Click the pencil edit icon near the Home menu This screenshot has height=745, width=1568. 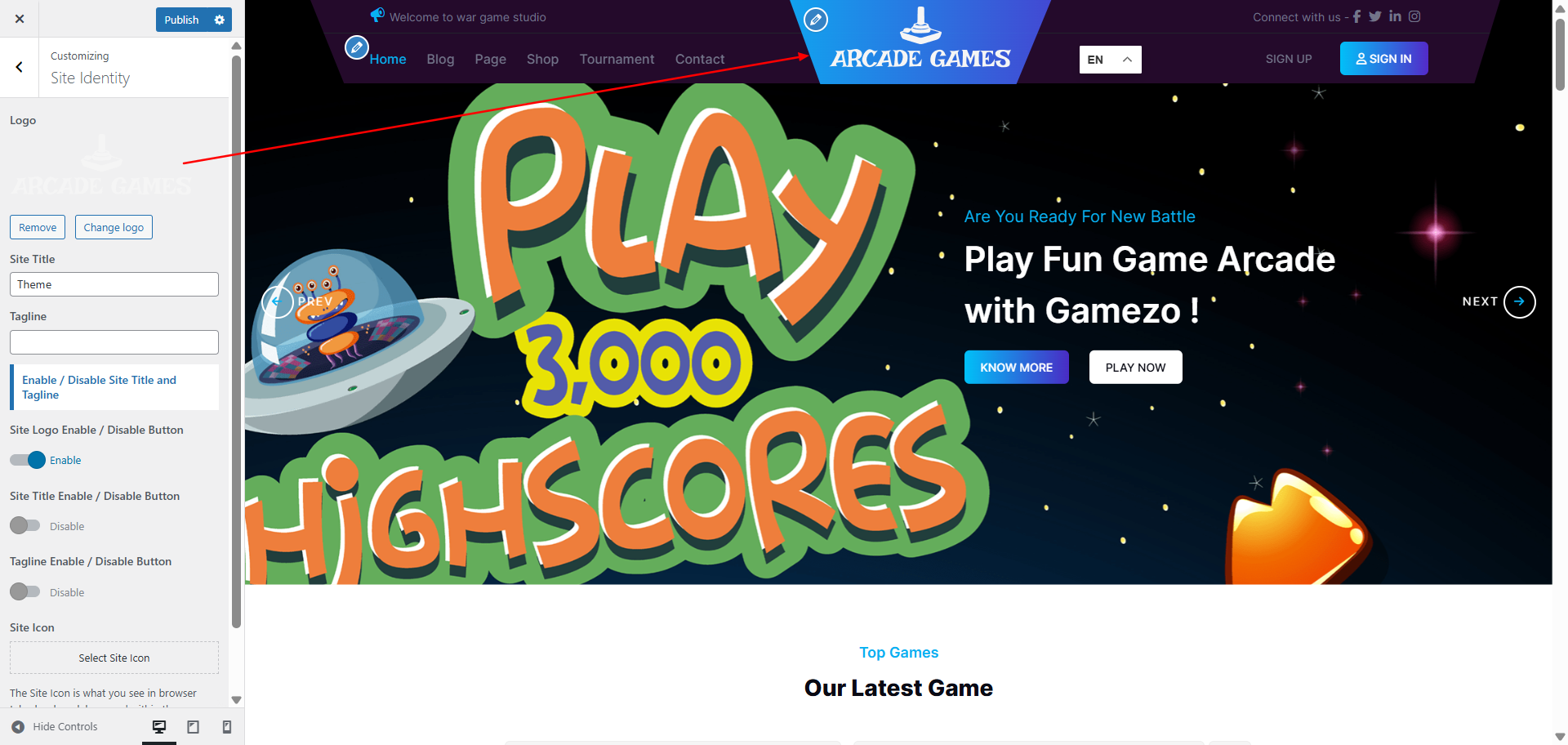click(x=356, y=47)
